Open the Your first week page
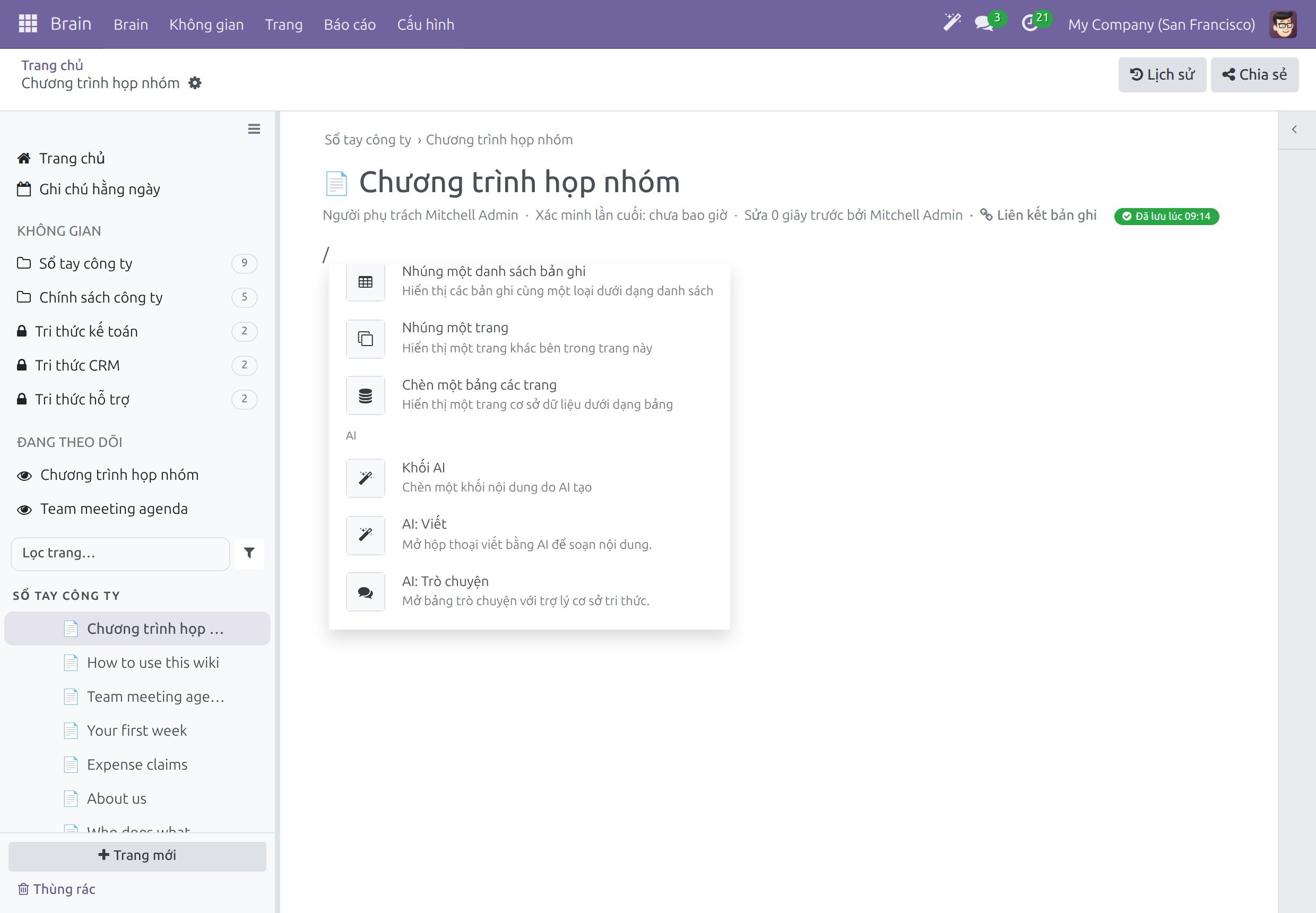 point(137,731)
